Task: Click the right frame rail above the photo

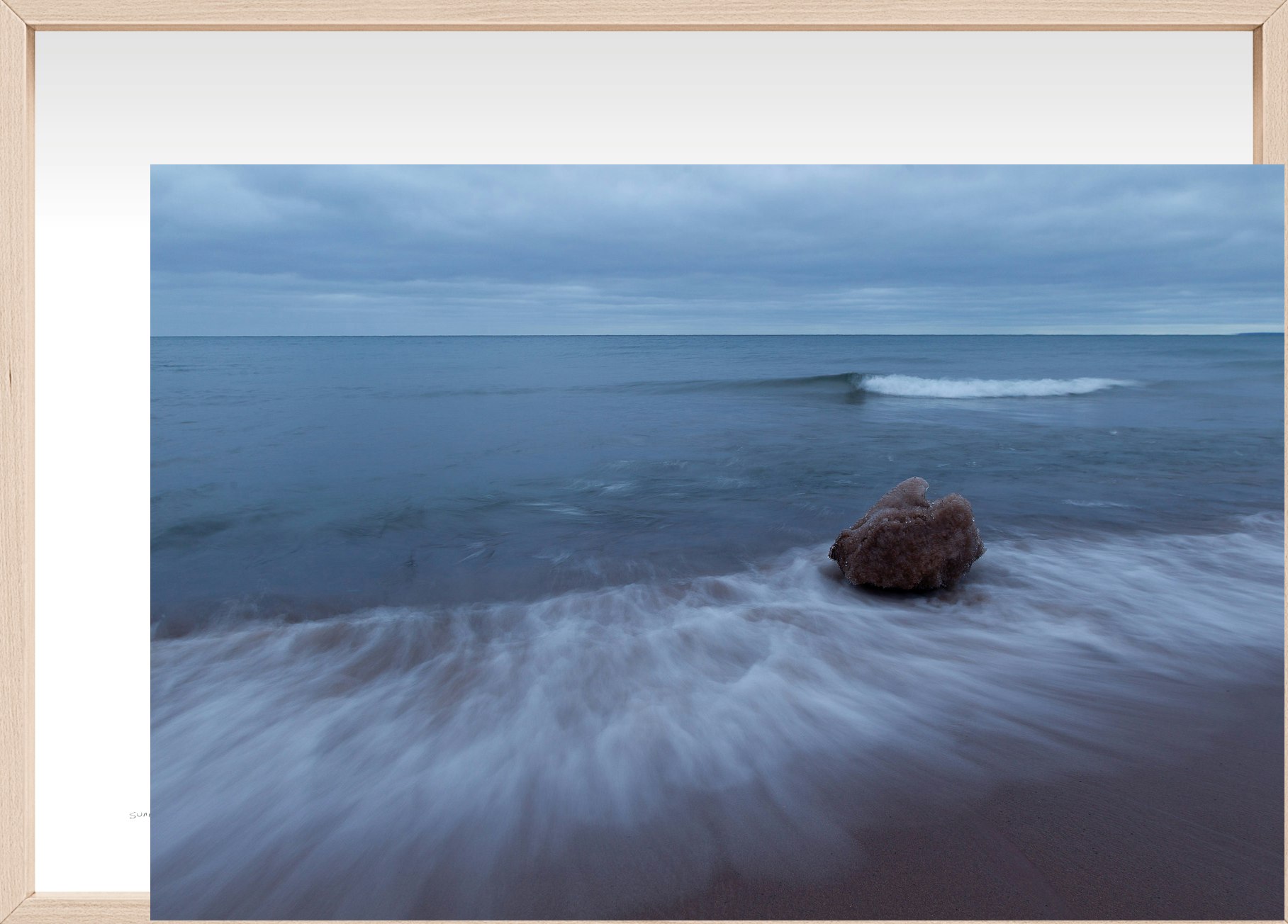Action: pos(1270,92)
